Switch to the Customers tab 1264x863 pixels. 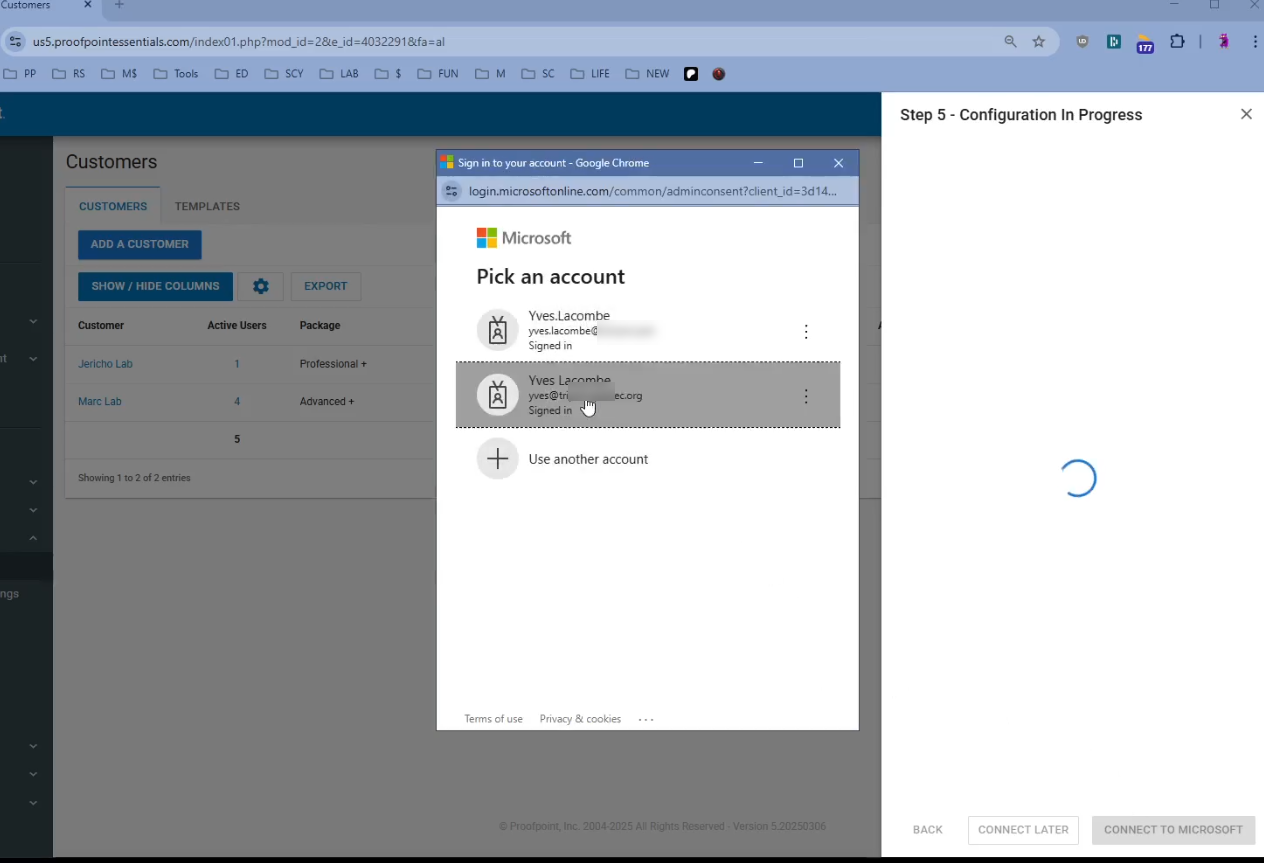click(x=113, y=206)
